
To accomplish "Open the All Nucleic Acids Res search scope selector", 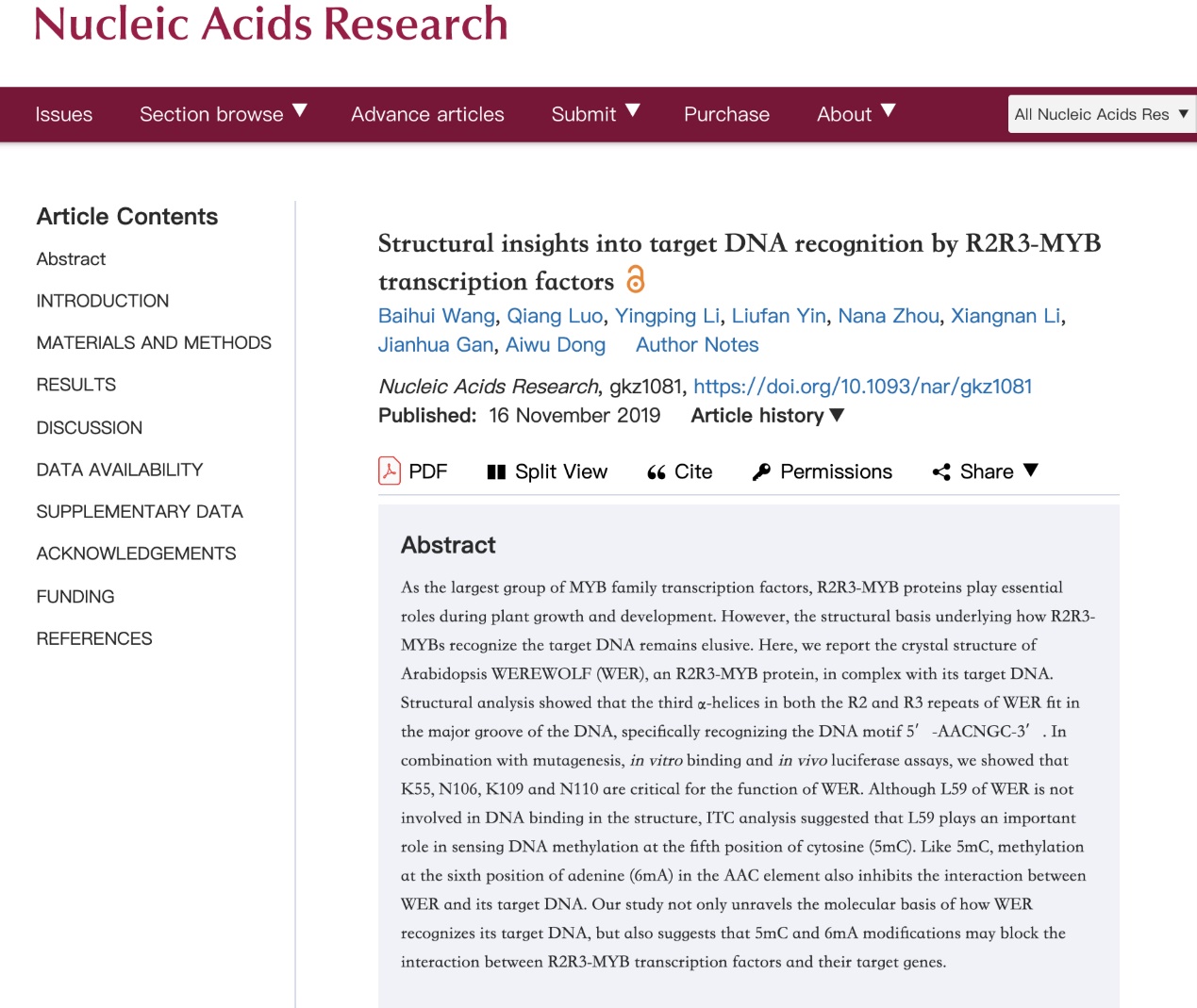I will [x=1100, y=114].
